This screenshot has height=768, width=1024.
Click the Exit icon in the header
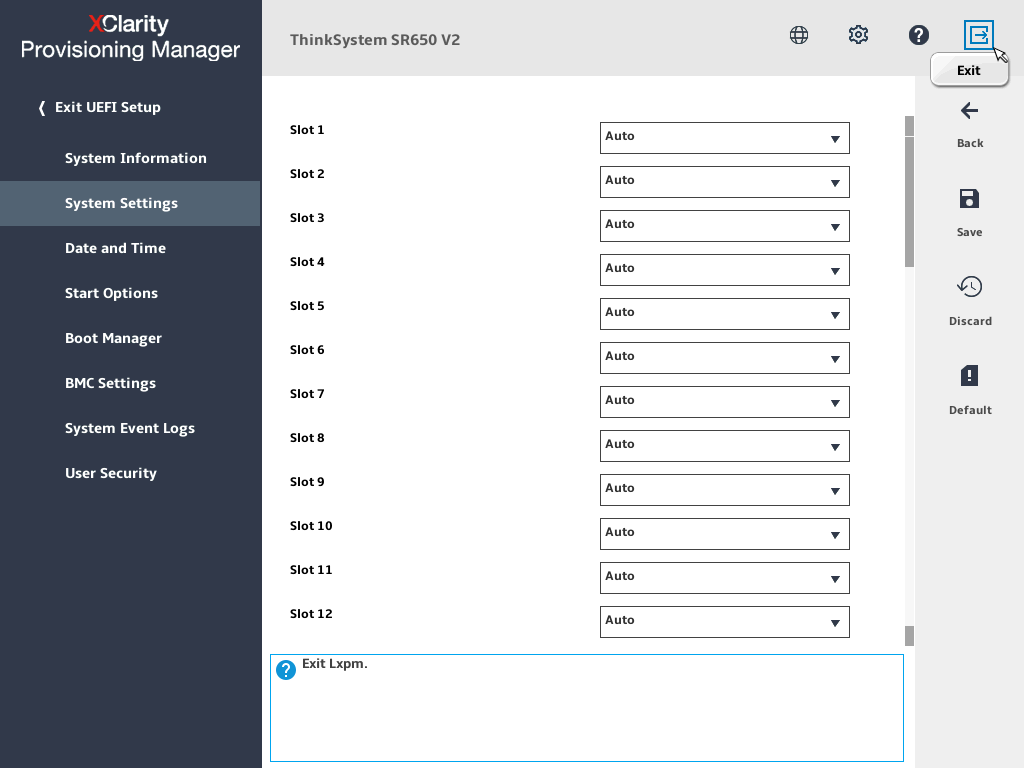pyautogui.click(x=978, y=35)
